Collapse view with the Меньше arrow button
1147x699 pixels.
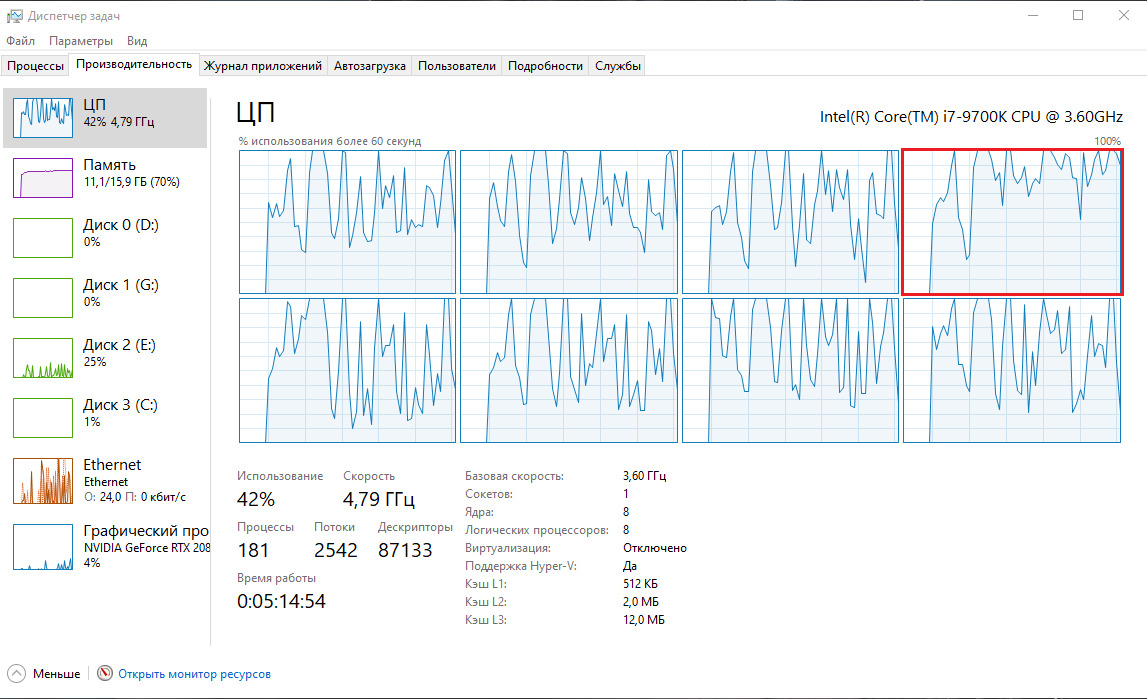tap(16, 674)
